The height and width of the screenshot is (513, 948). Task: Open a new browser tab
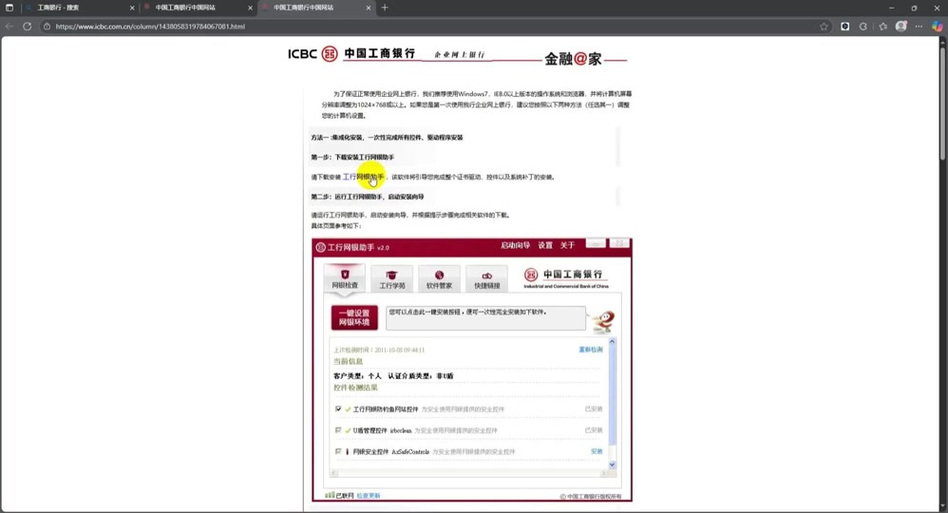pos(385,8)
